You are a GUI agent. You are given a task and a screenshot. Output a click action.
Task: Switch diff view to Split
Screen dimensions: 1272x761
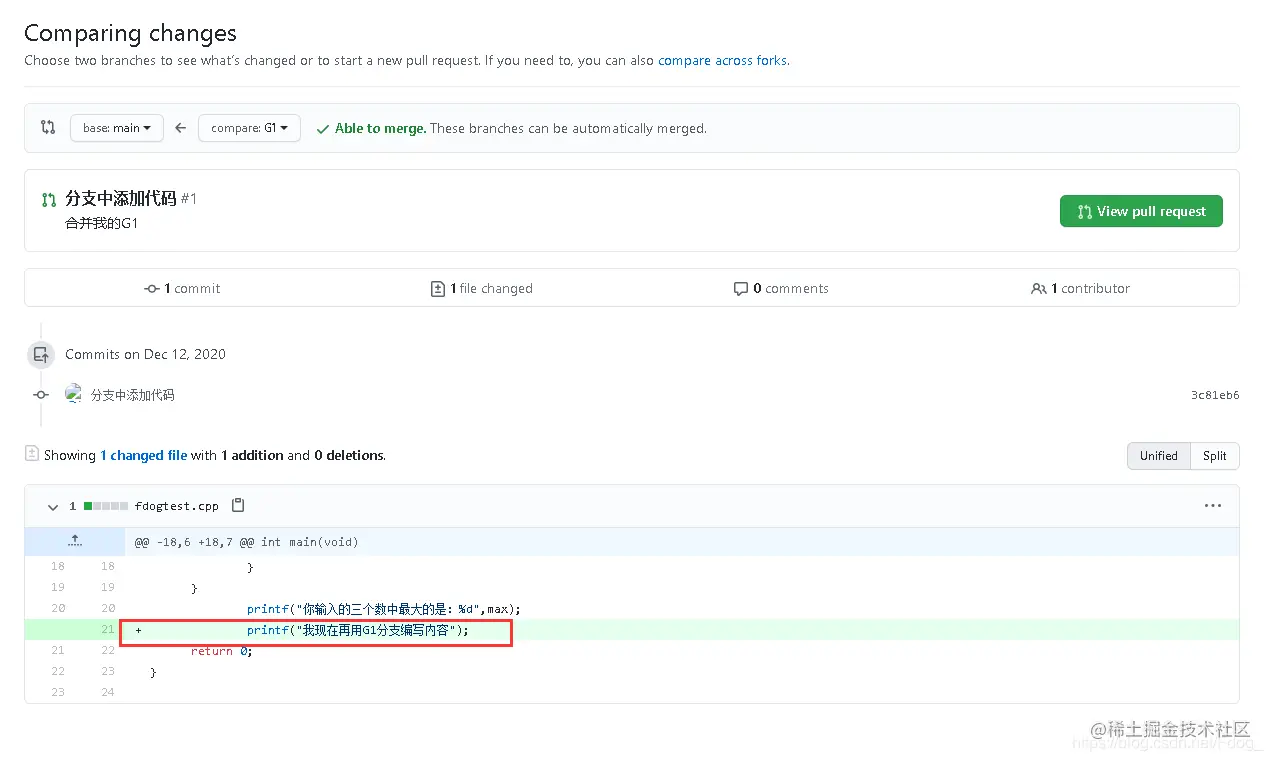click(x=1215, y=455)
